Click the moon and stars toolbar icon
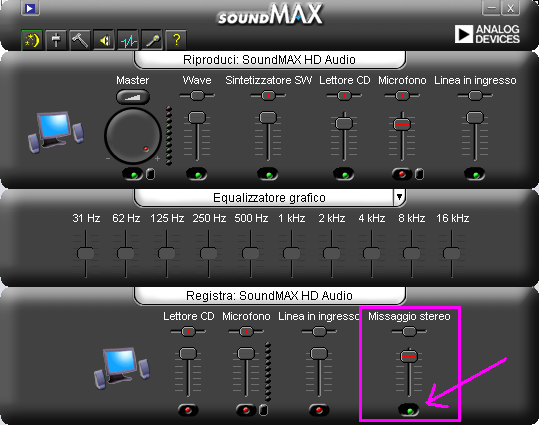 [x=32, y=40]
